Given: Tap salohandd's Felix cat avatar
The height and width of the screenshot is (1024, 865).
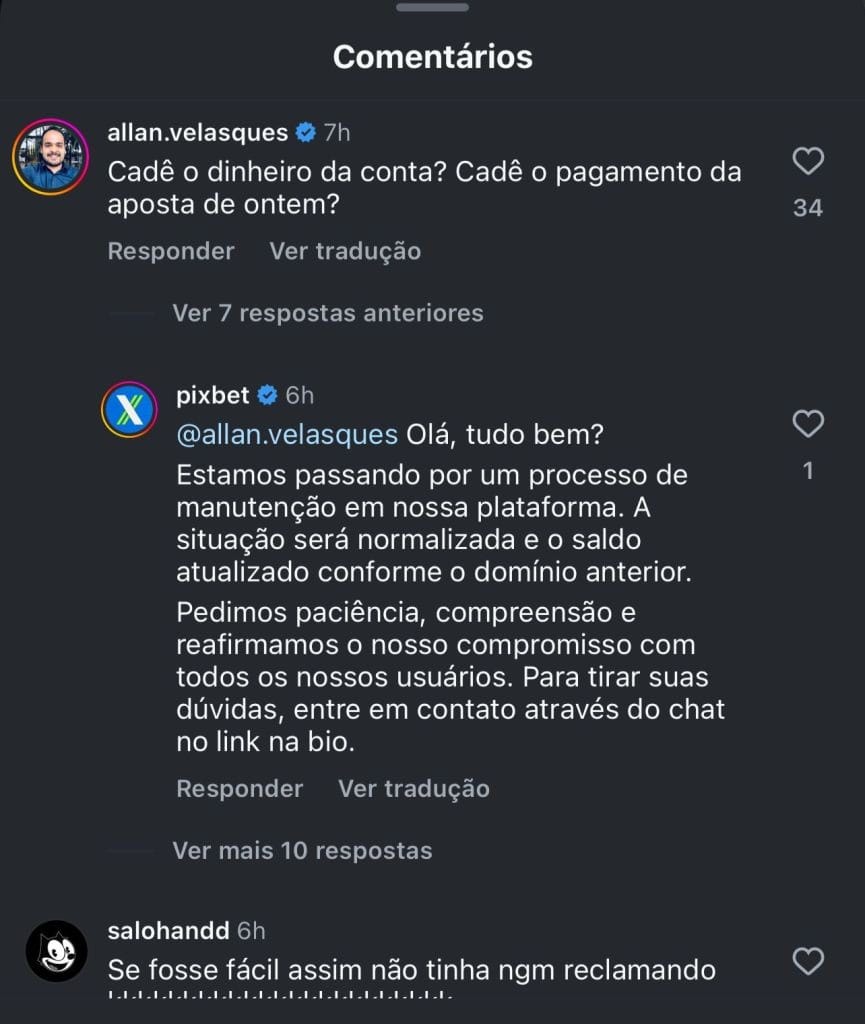Looking at the screenshot, I should pos(56,950).
